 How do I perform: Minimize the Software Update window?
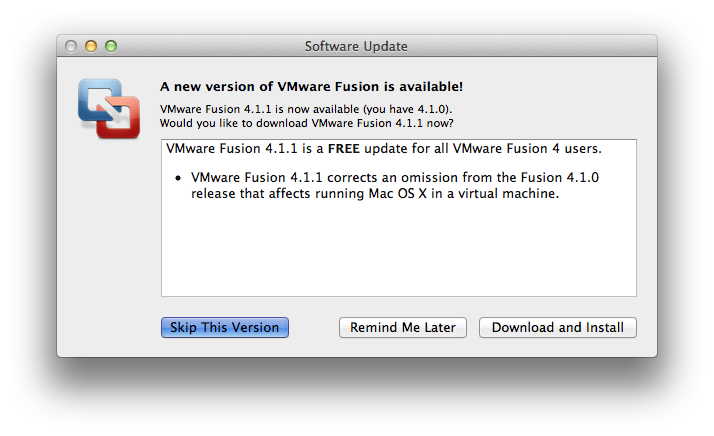click(x=91, y=46)
